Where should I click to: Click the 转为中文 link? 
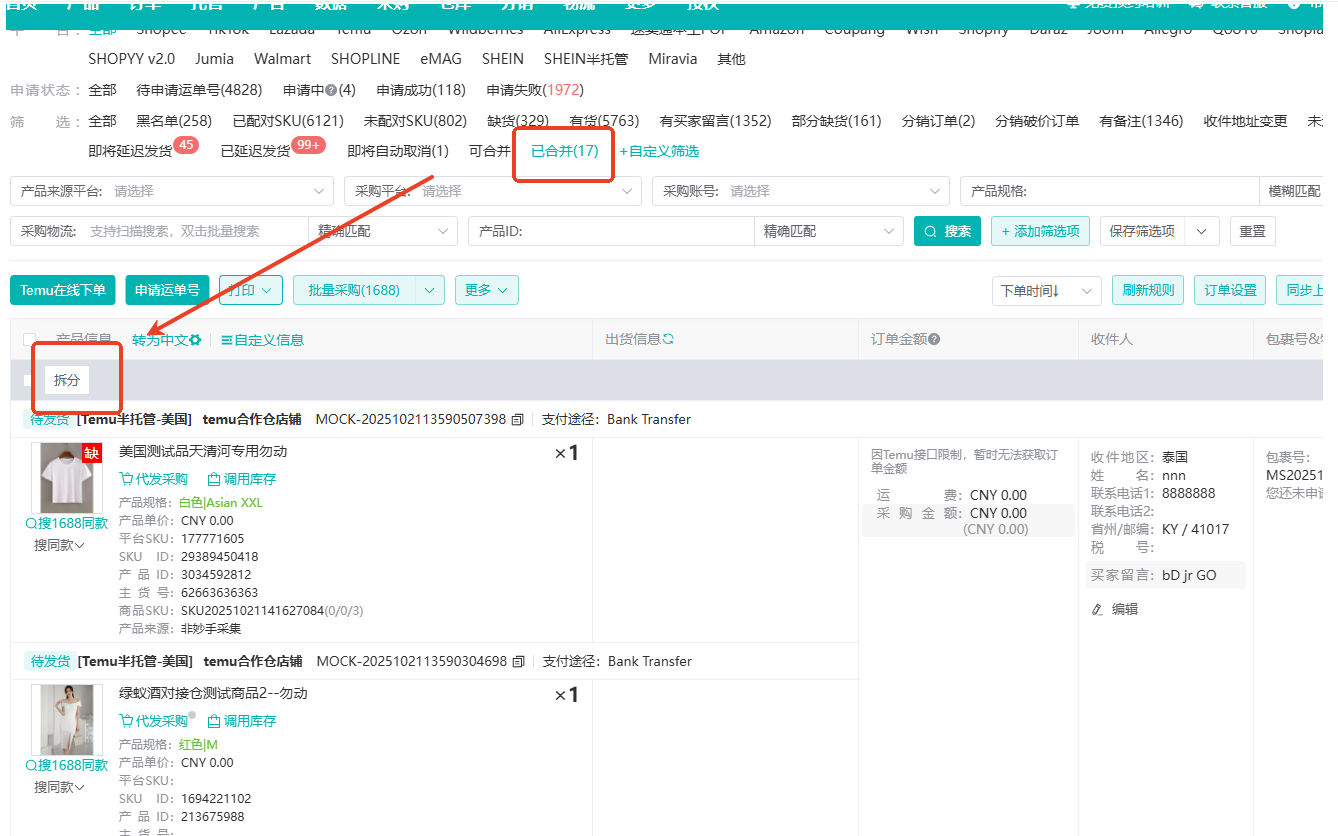[160, 340]
